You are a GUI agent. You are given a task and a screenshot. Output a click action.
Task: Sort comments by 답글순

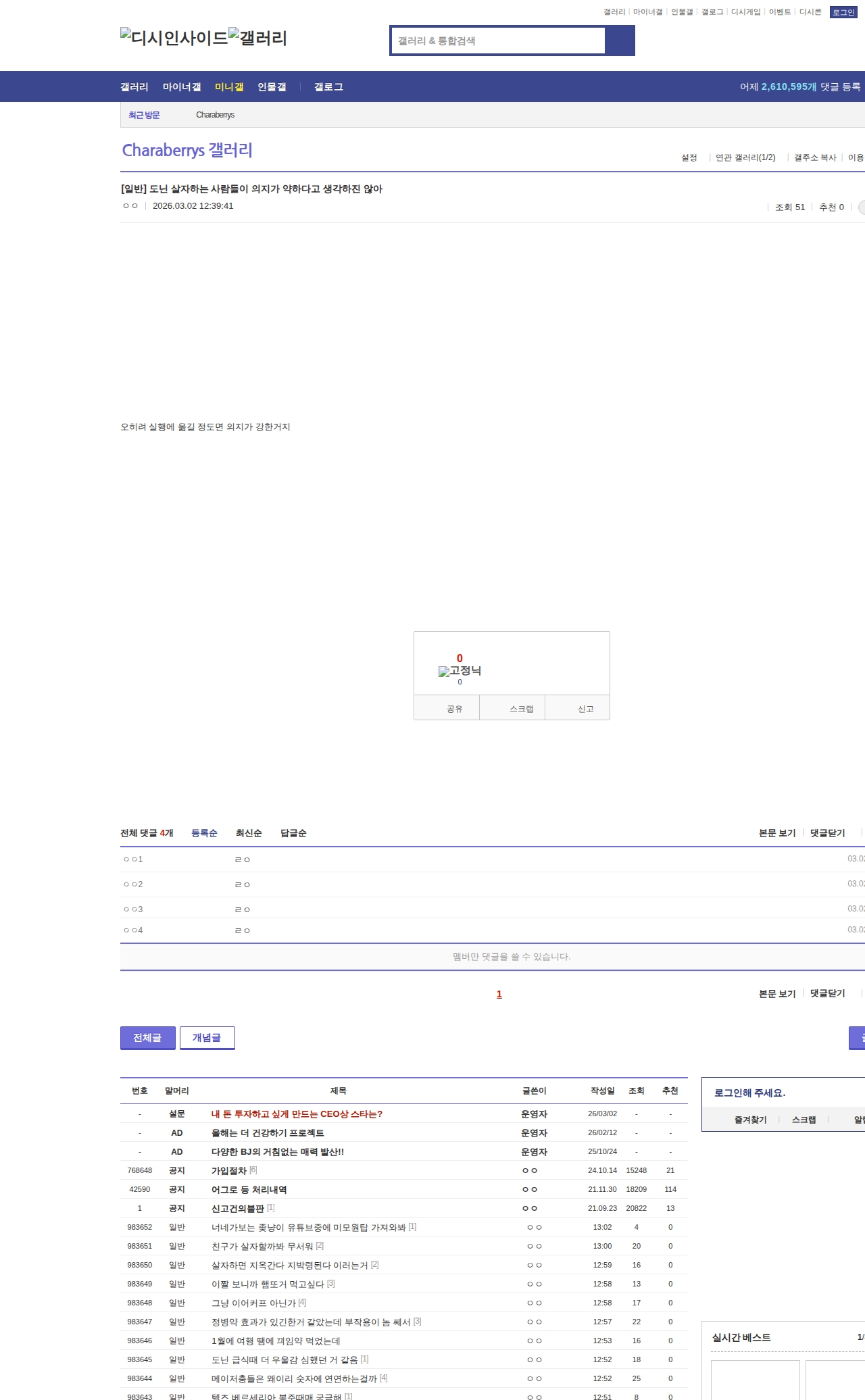293,833
